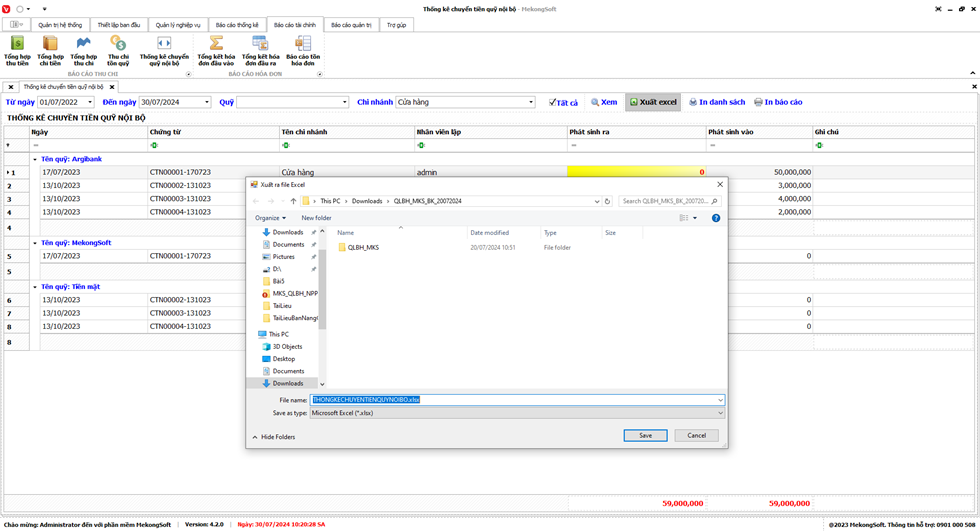Click the navigation pane scrollbar down arrow
The height and width of the screenshot is (531, 980).
click(x=322, y=384)
